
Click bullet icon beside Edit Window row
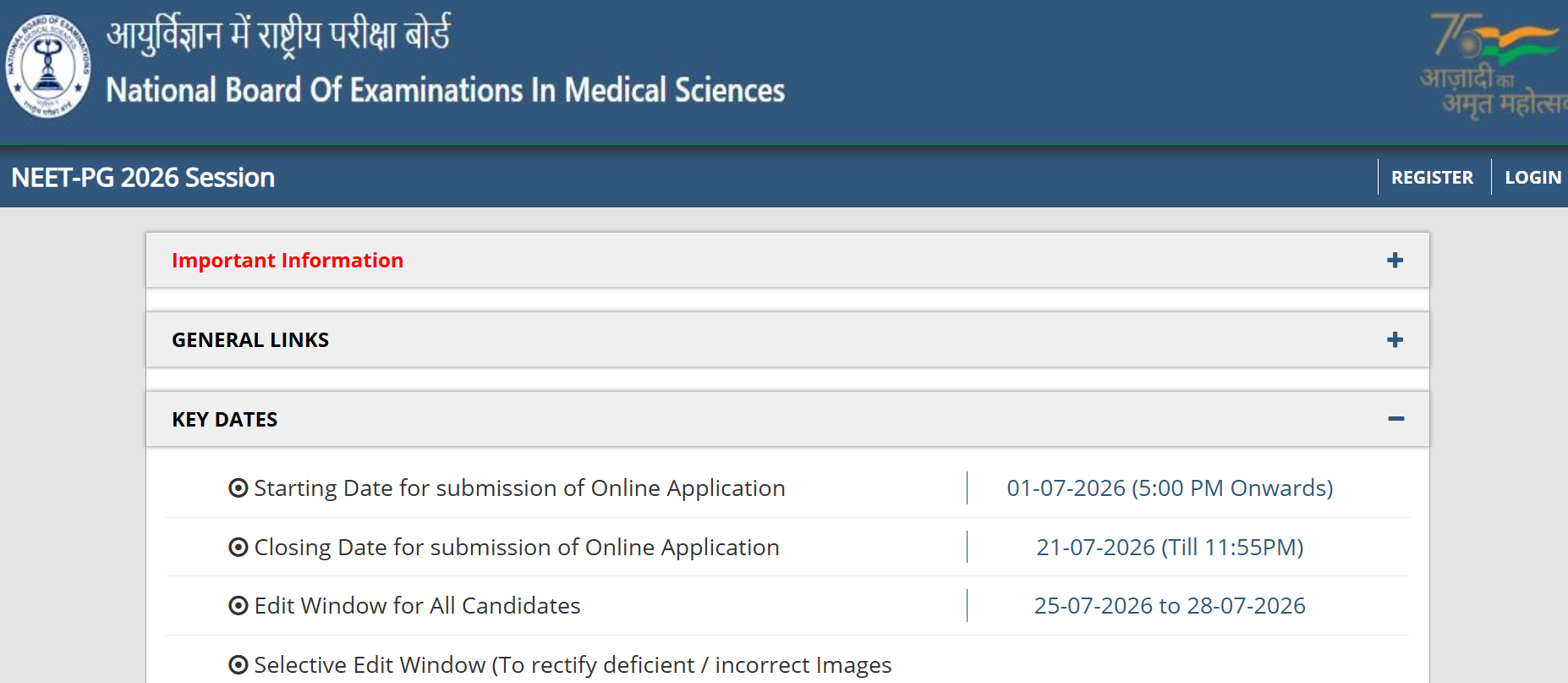[238, 606]
